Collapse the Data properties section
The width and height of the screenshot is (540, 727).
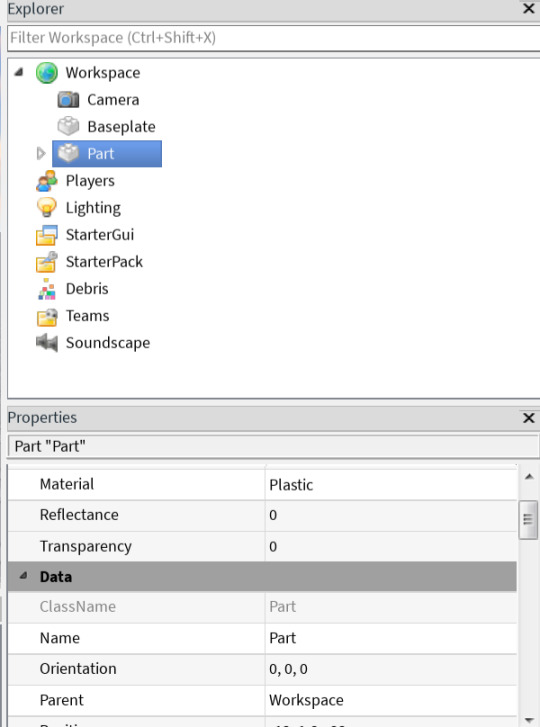tap(23, 576)
